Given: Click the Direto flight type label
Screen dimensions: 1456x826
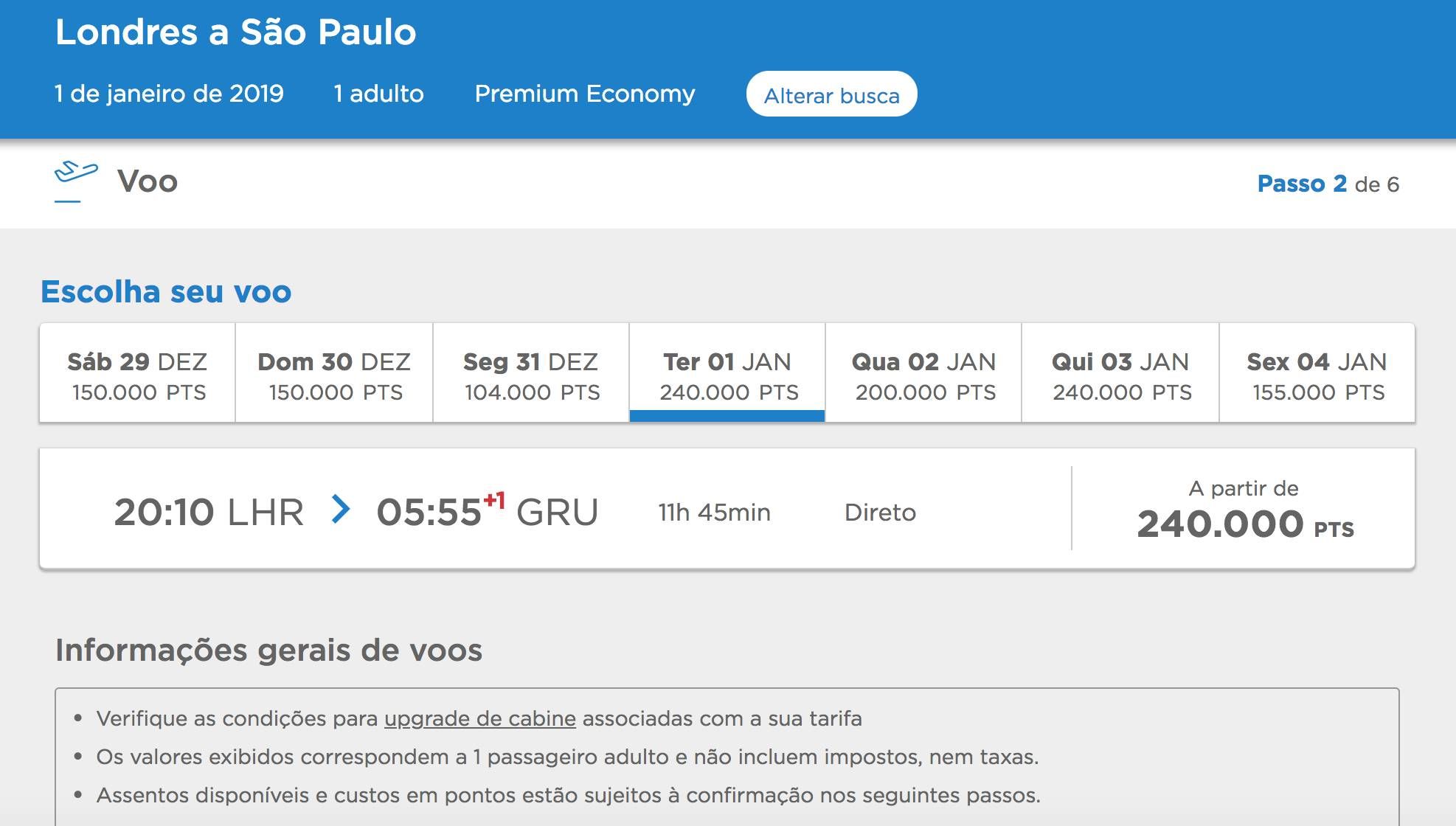Looking at the screenshot, I should (x=880, y=512).
